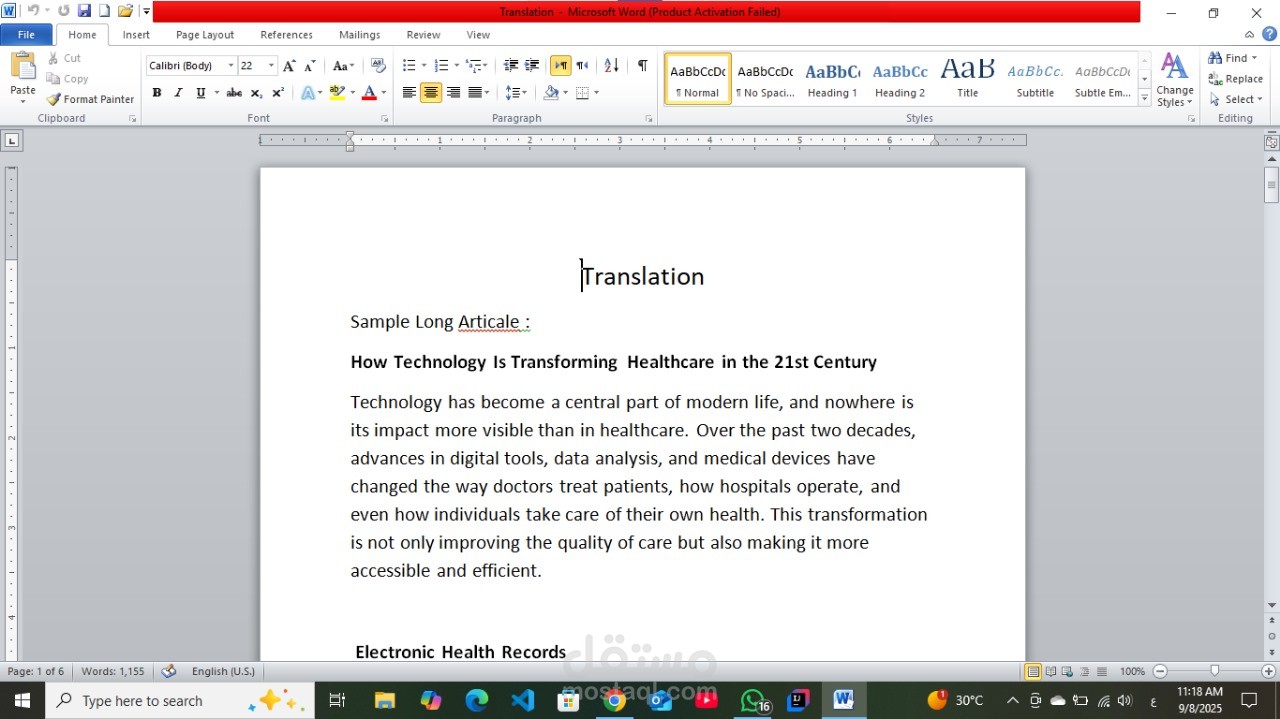Open the Line Spacing dropdown
1280x719 pixels.
click(516, 93)
